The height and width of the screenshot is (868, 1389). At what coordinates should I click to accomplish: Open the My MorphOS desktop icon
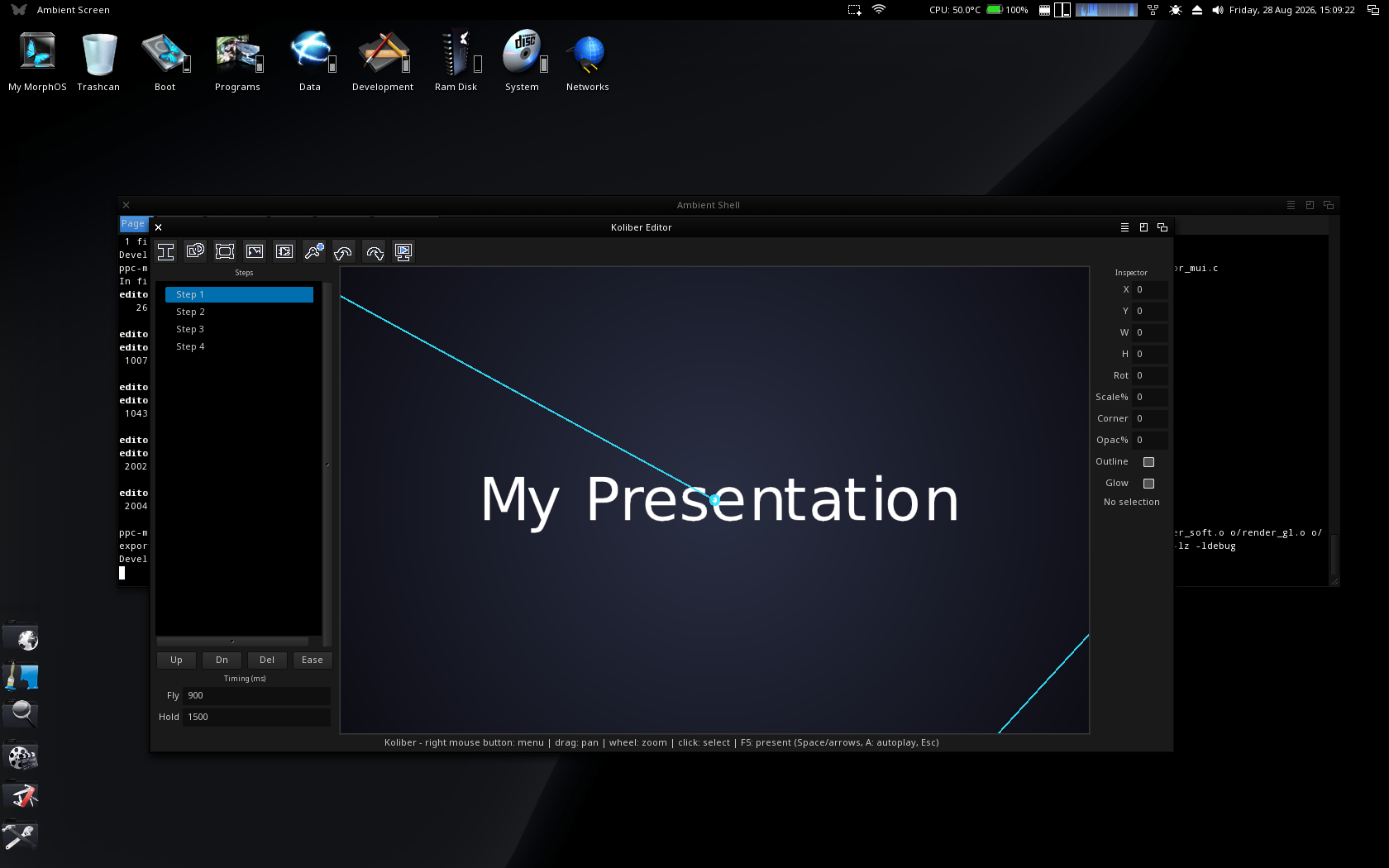tap(37, 61)
